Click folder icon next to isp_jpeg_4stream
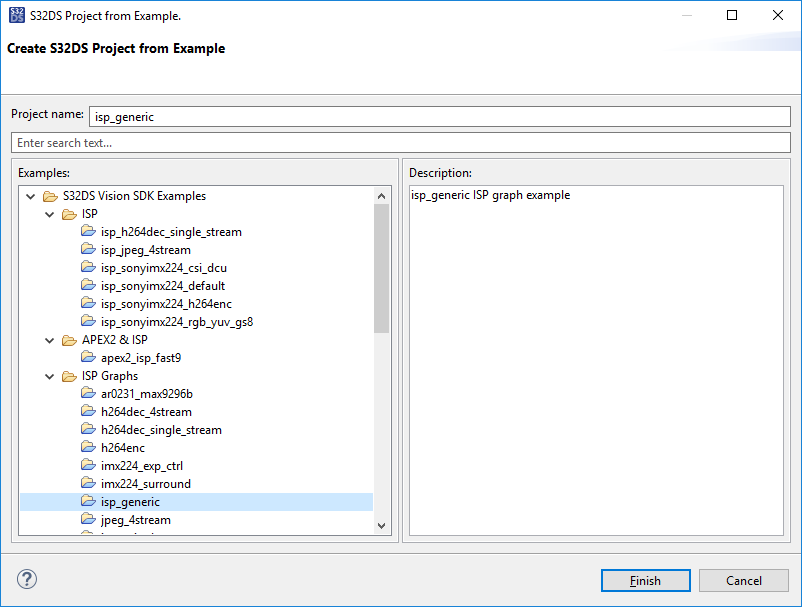Image resolution: width=802 pixels, height=607 pixels. pyautogui.click(x=88, y=250)
